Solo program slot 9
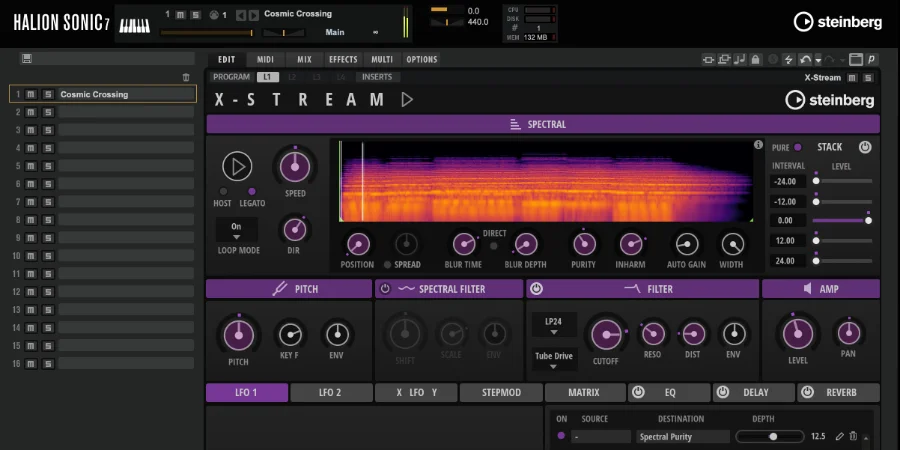 click(x=48, y=238)
